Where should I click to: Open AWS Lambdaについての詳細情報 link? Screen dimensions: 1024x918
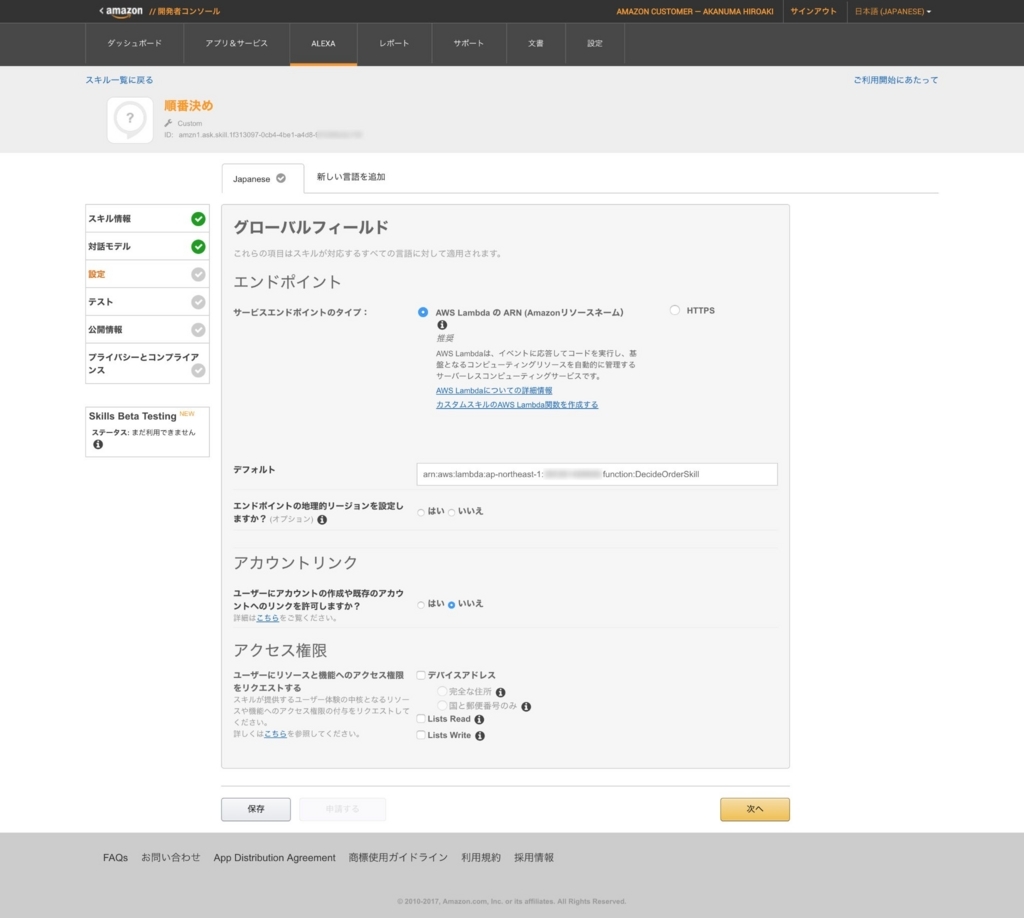click(494, 390)
